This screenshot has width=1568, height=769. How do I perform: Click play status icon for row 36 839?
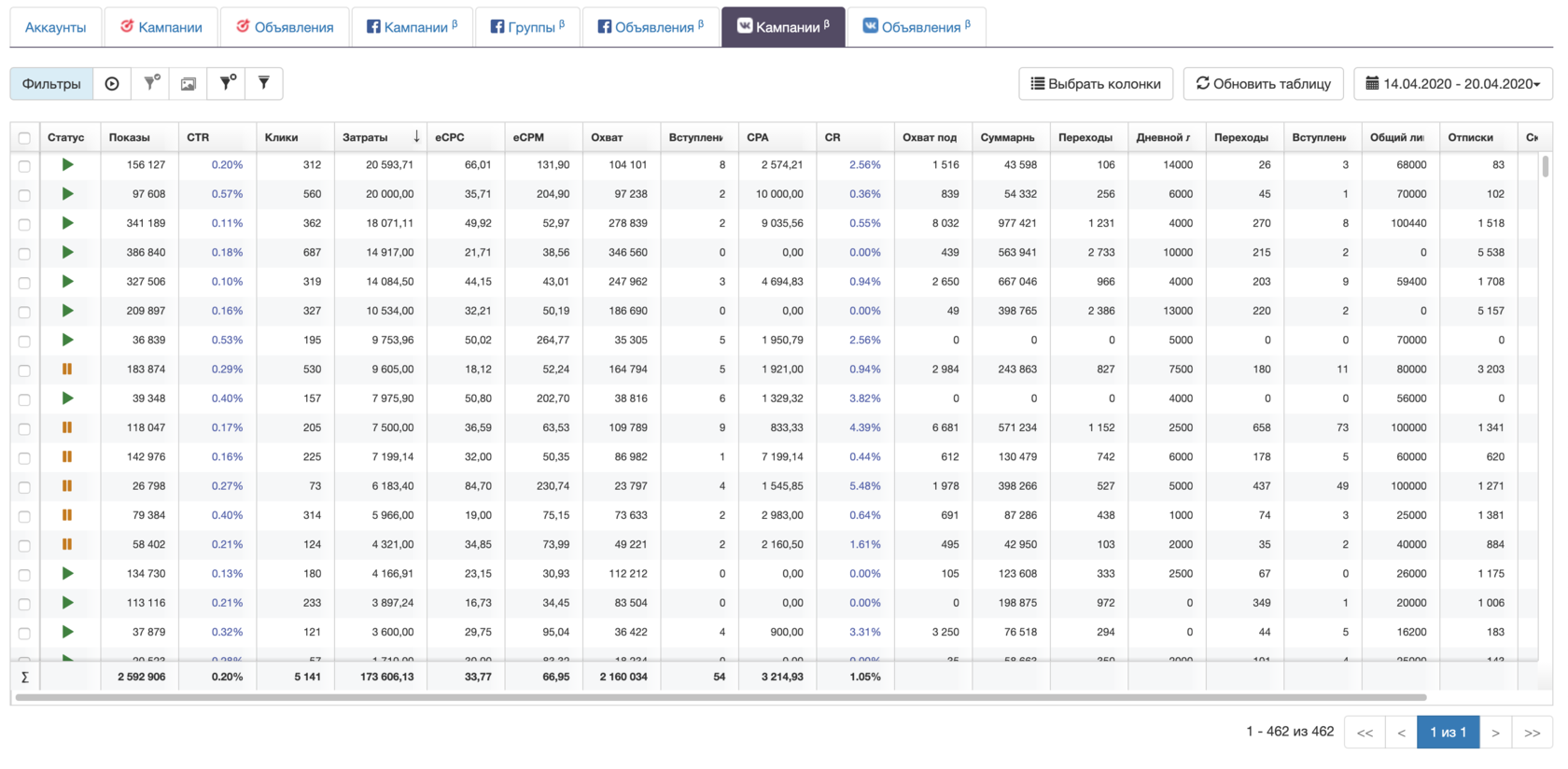pos(67,340)
